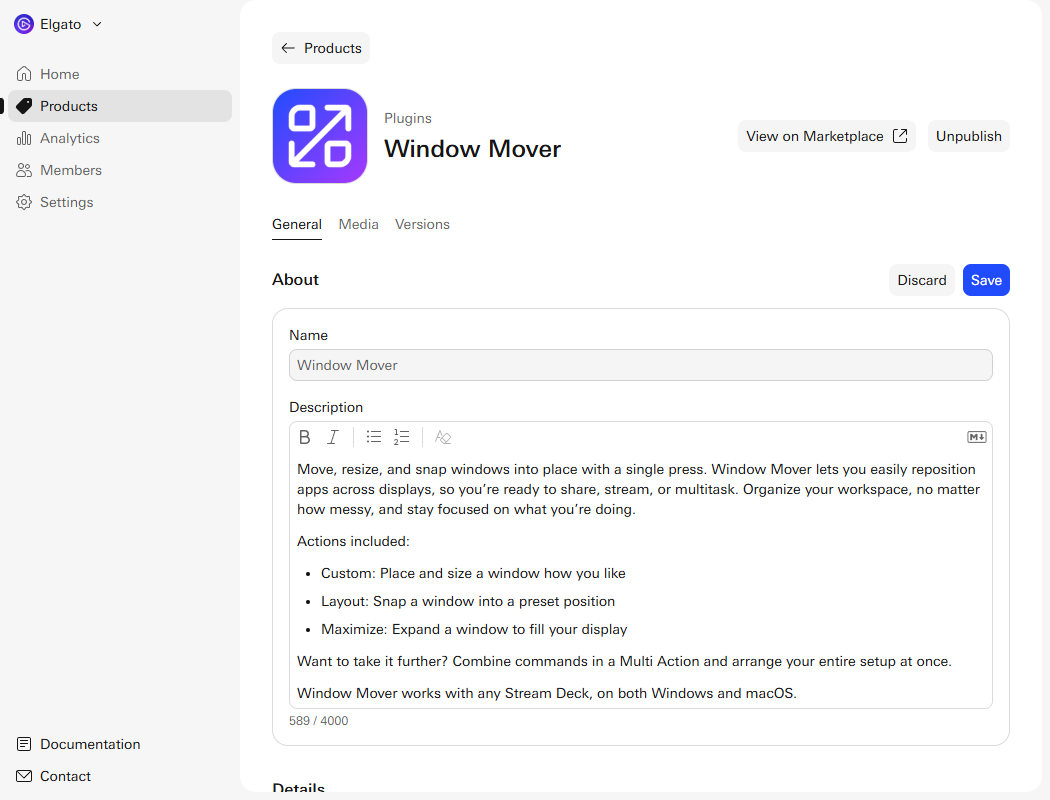Unpublish the Window Mover plugin

[968, 136]
